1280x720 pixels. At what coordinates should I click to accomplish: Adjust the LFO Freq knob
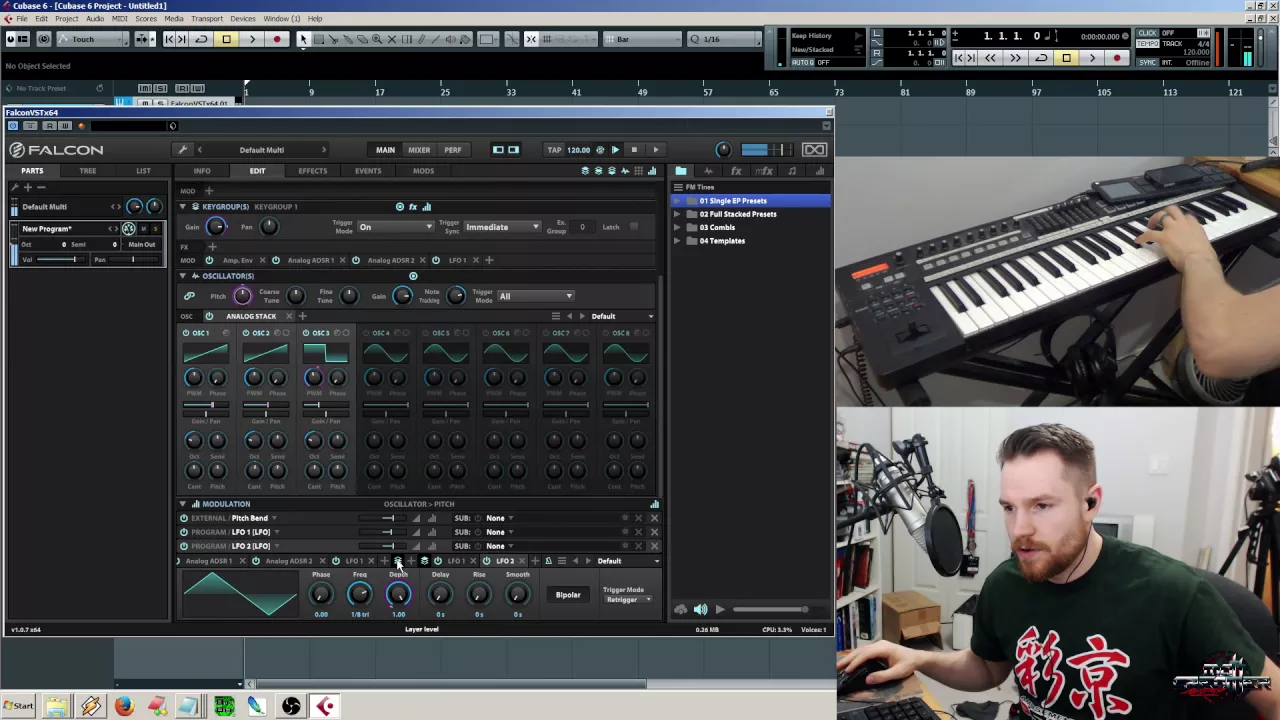[360, 595]
